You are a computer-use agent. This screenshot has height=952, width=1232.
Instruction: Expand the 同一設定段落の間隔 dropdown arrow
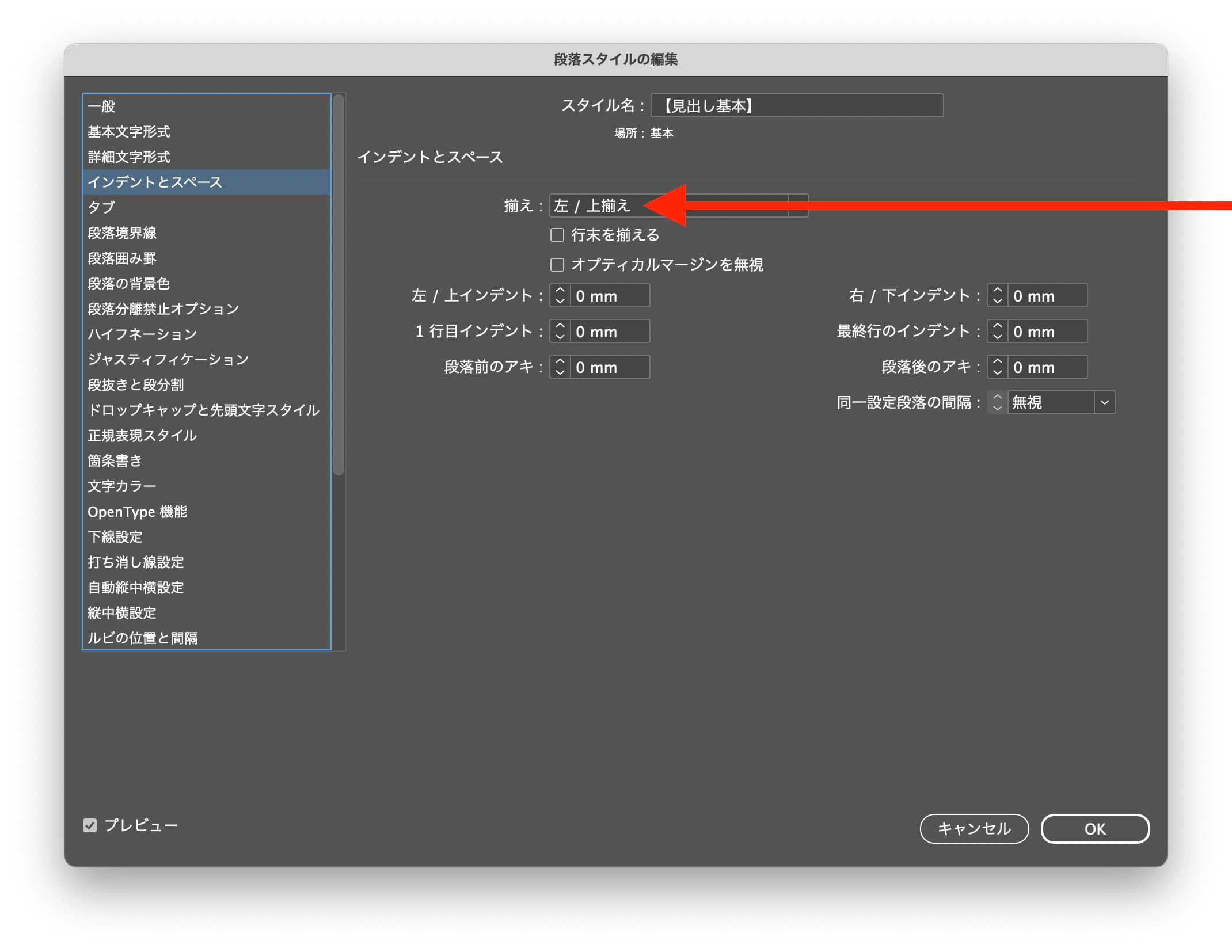pyautogui.click(x=1104, y=402)
